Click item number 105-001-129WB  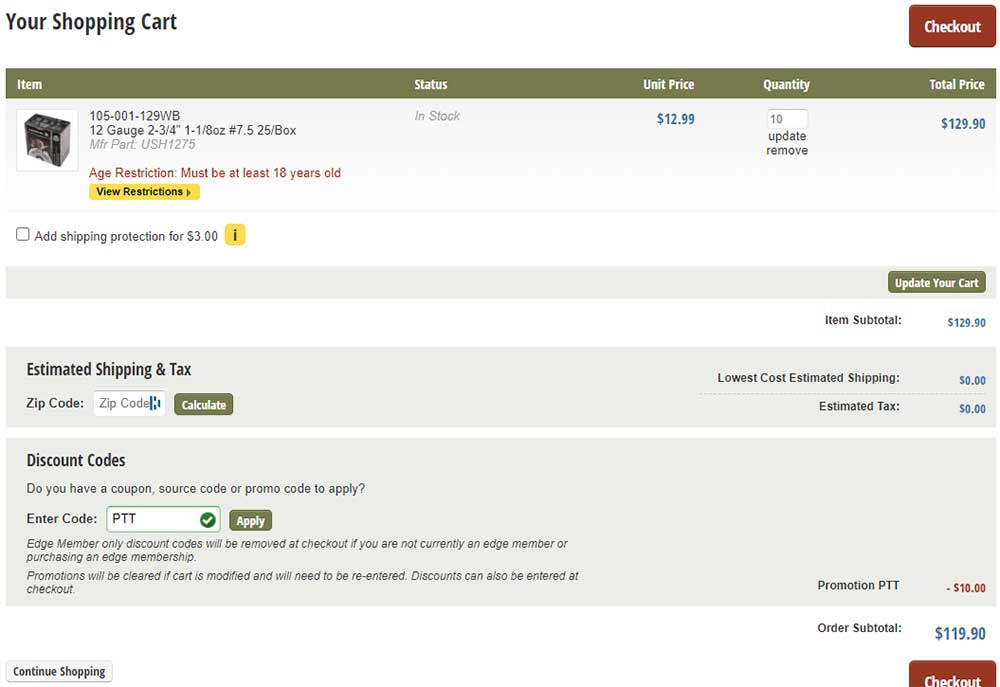pos(135,116)
